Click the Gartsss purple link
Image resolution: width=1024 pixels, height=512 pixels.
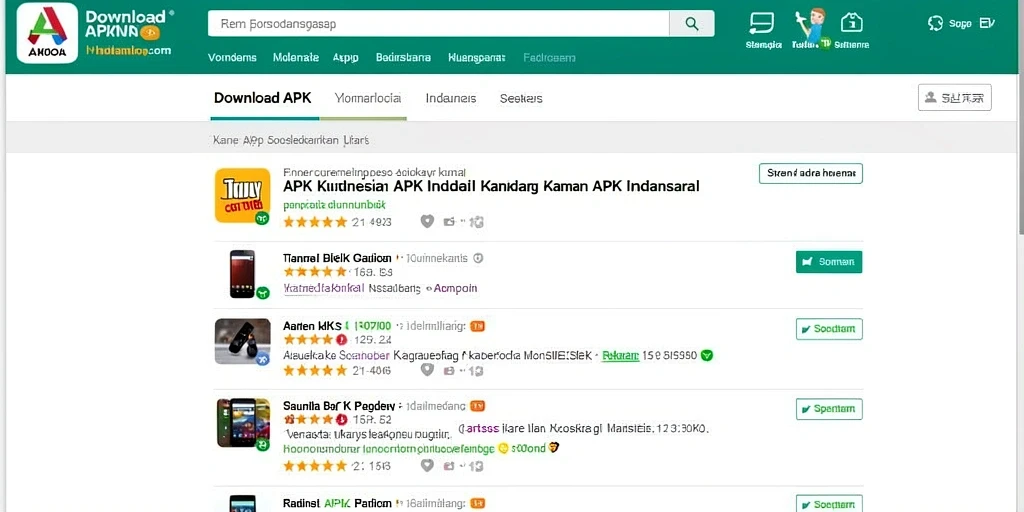(479, 429)
